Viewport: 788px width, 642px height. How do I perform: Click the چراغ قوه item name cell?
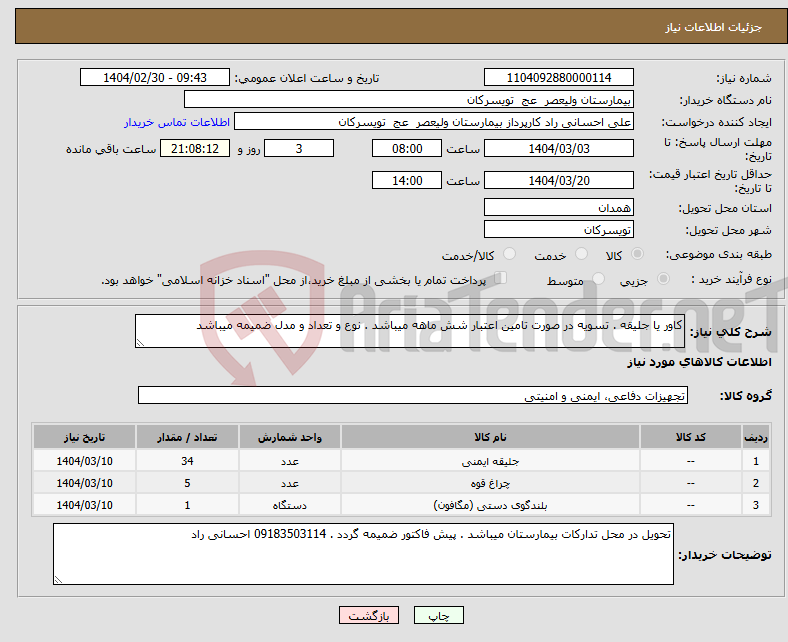pyautogui.click(x=490, y=483)
